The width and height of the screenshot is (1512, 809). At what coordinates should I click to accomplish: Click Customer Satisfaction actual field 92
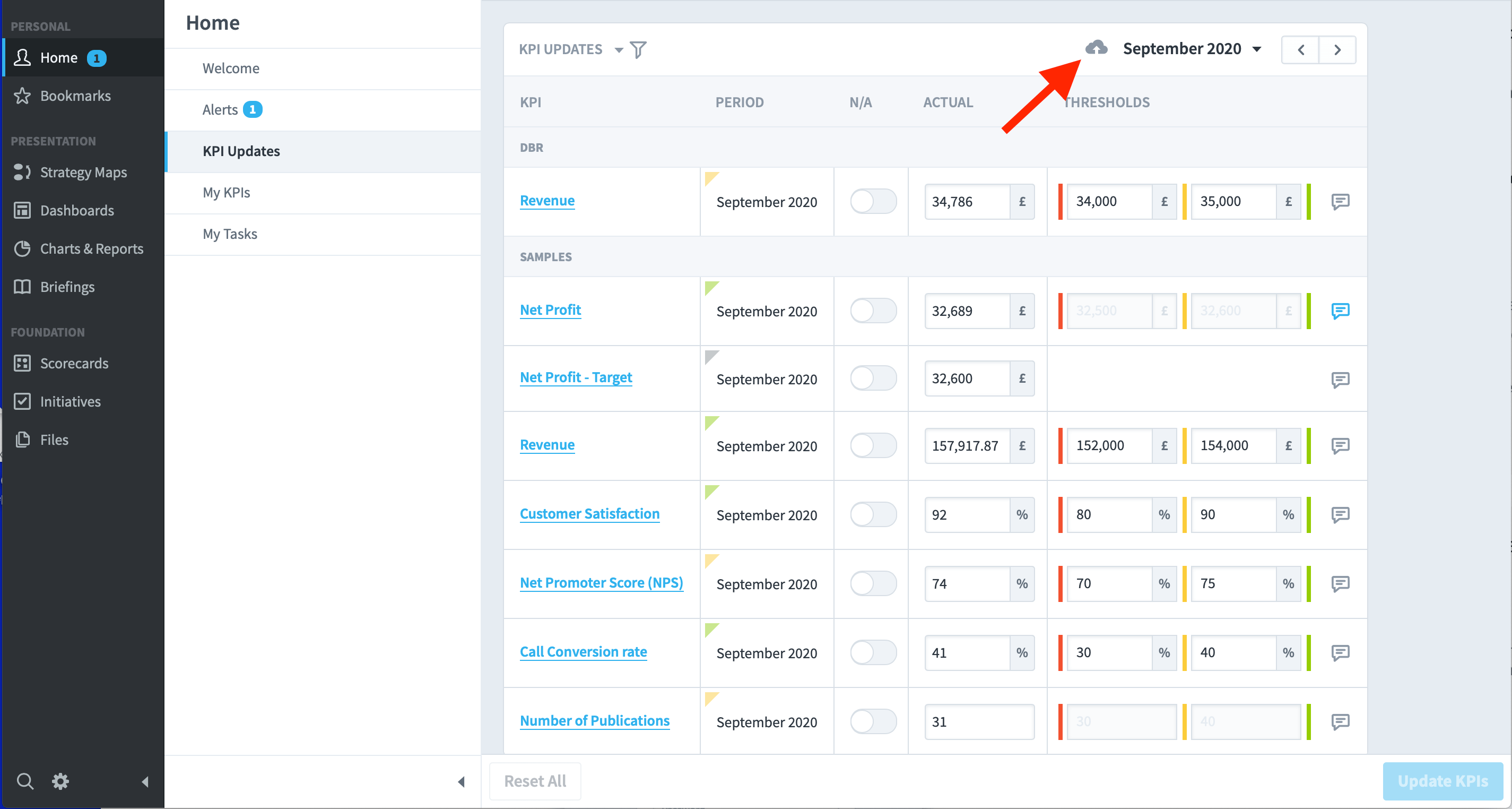tap(967, 515)
